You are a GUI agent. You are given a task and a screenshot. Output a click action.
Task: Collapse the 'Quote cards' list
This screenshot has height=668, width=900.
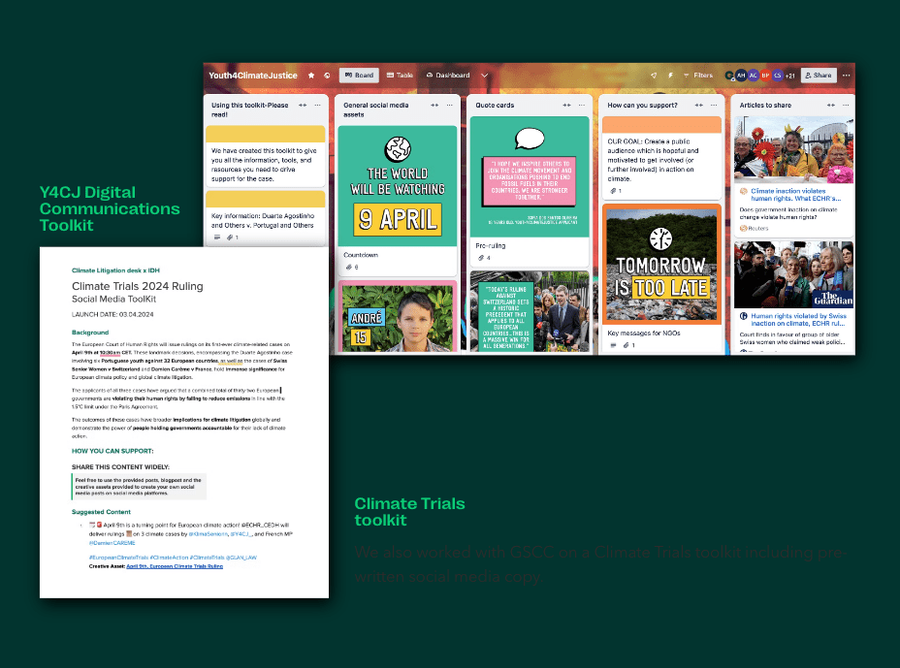coord(567,105)
